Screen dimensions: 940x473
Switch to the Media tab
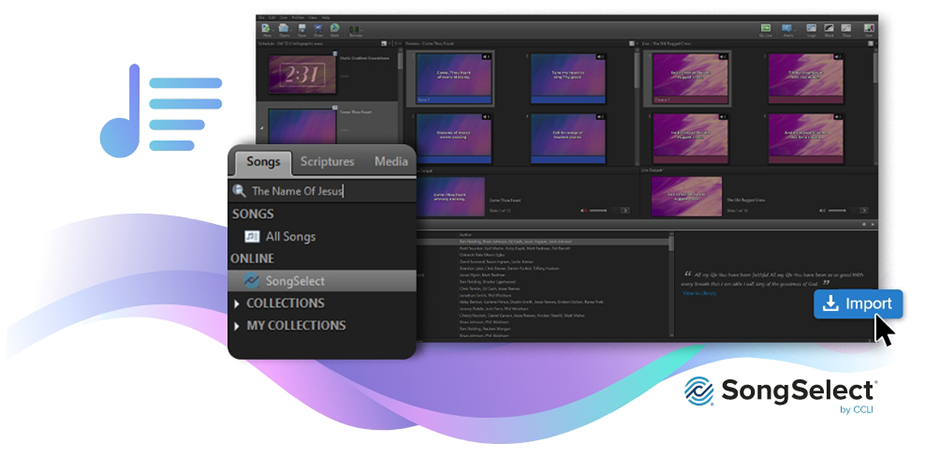(391, 162)
